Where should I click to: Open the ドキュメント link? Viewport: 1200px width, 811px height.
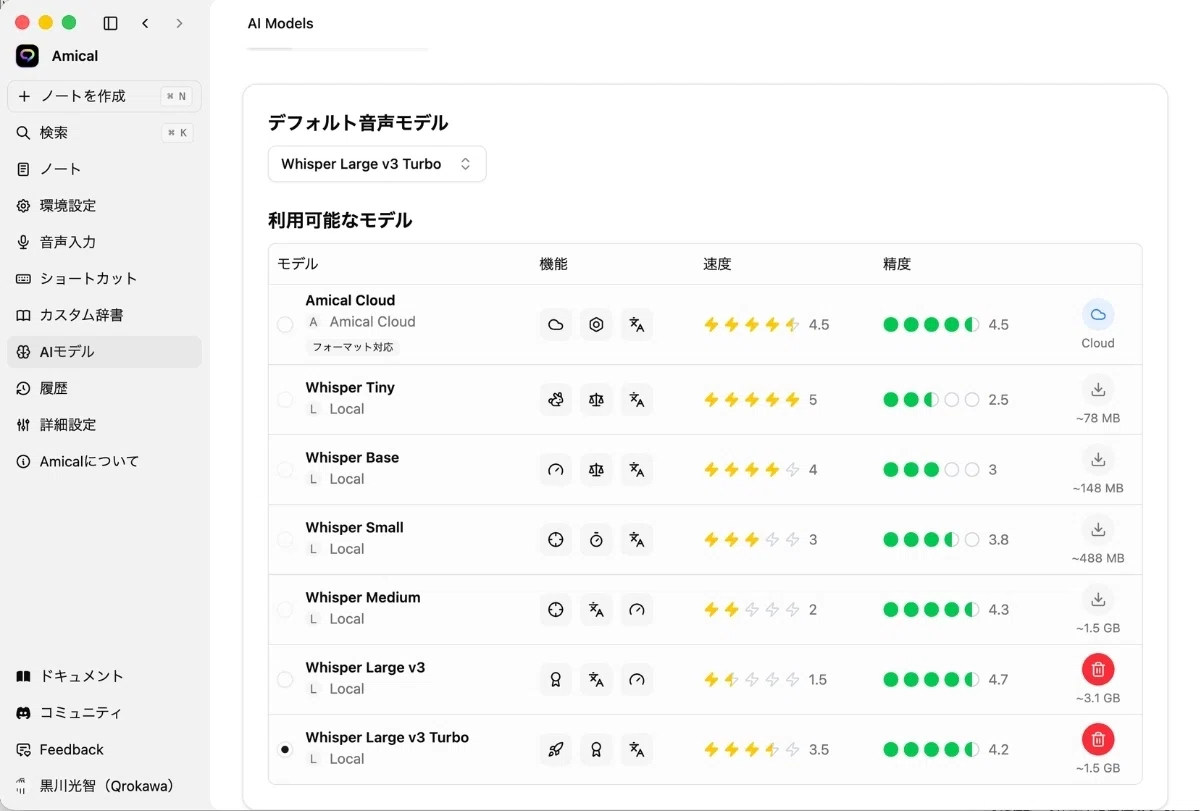104,676
